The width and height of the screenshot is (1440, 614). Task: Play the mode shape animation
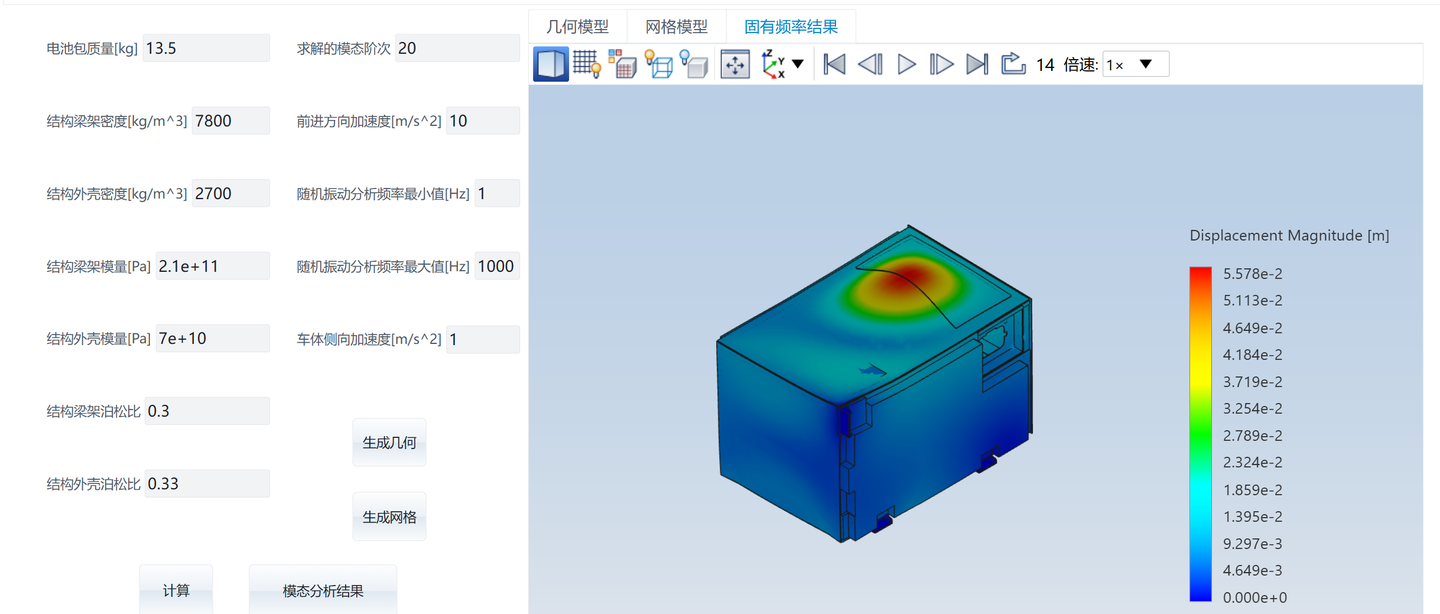pyautogui.click(x=906, y=64)
